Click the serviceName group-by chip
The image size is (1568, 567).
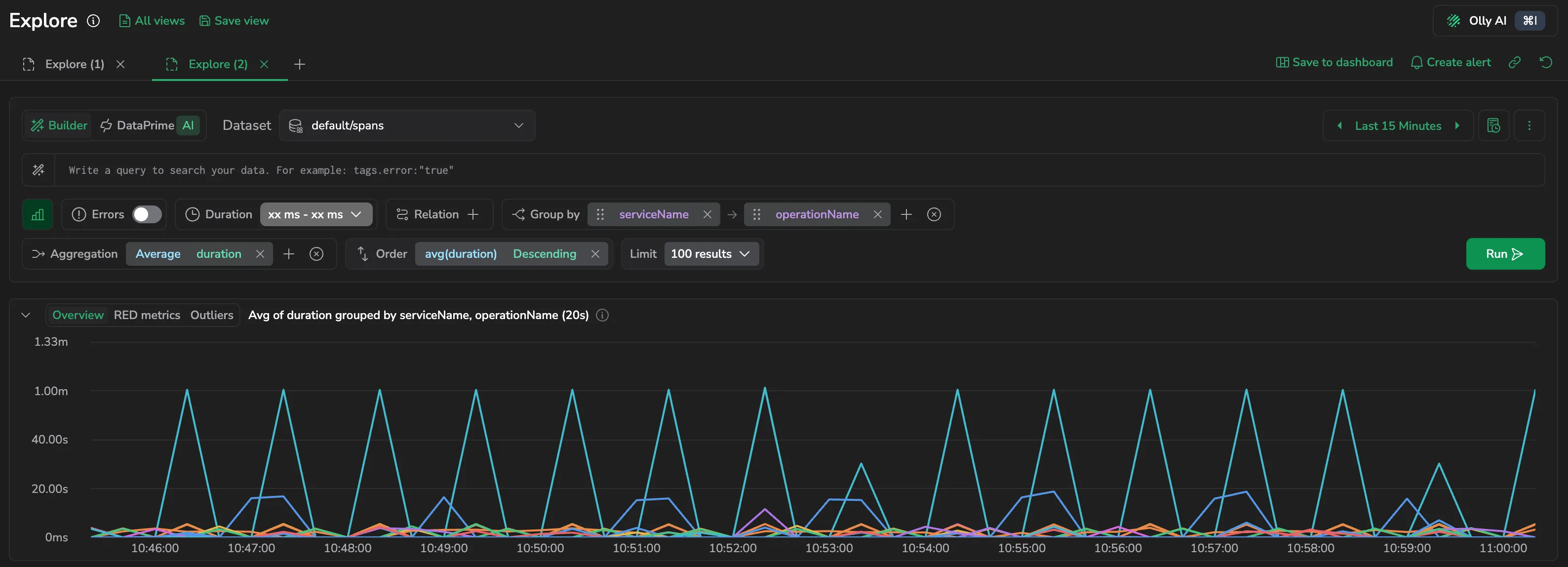coord(654,214)
